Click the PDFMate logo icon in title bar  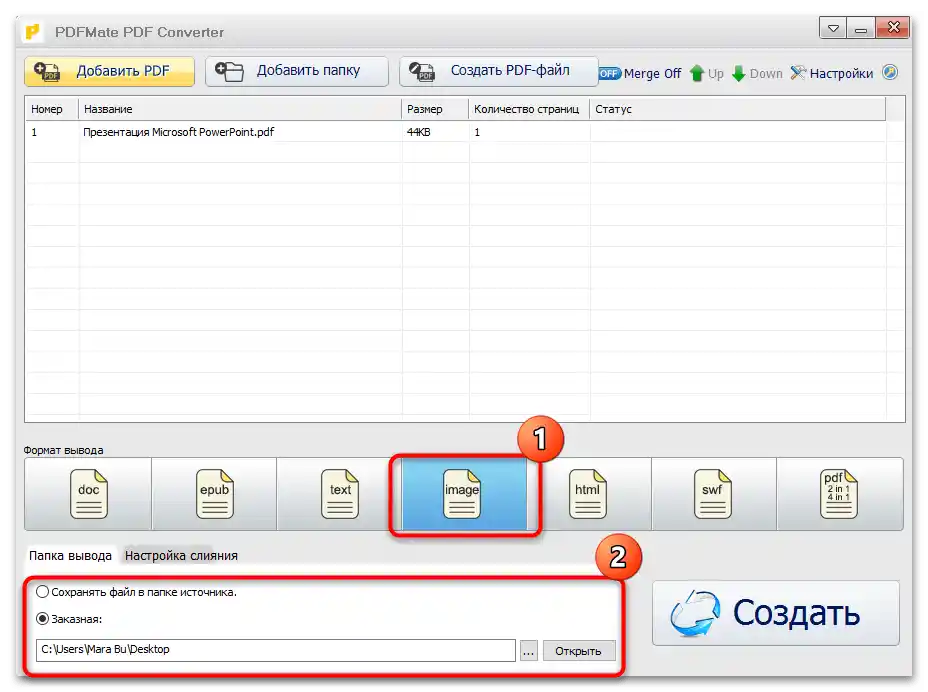pyautogui.click(x=33, y=31)
